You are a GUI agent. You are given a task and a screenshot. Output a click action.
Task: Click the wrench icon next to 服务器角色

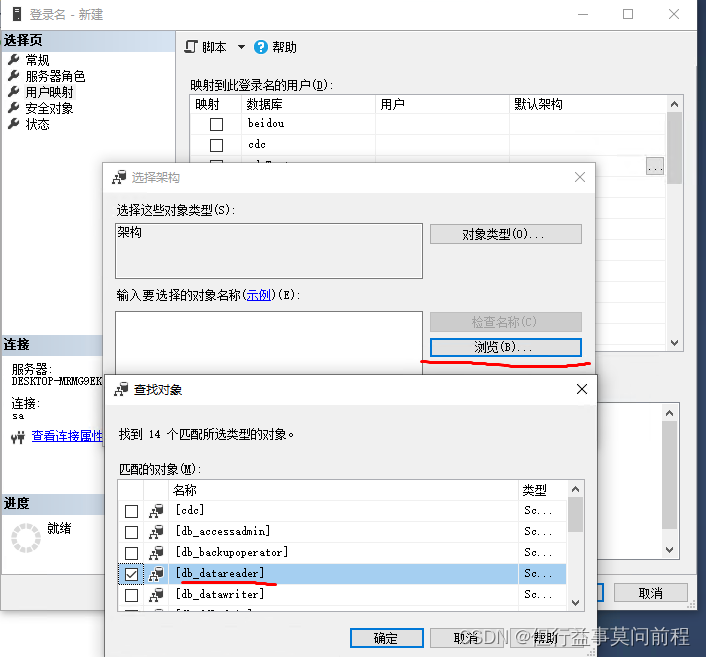[x=14, y=76]
